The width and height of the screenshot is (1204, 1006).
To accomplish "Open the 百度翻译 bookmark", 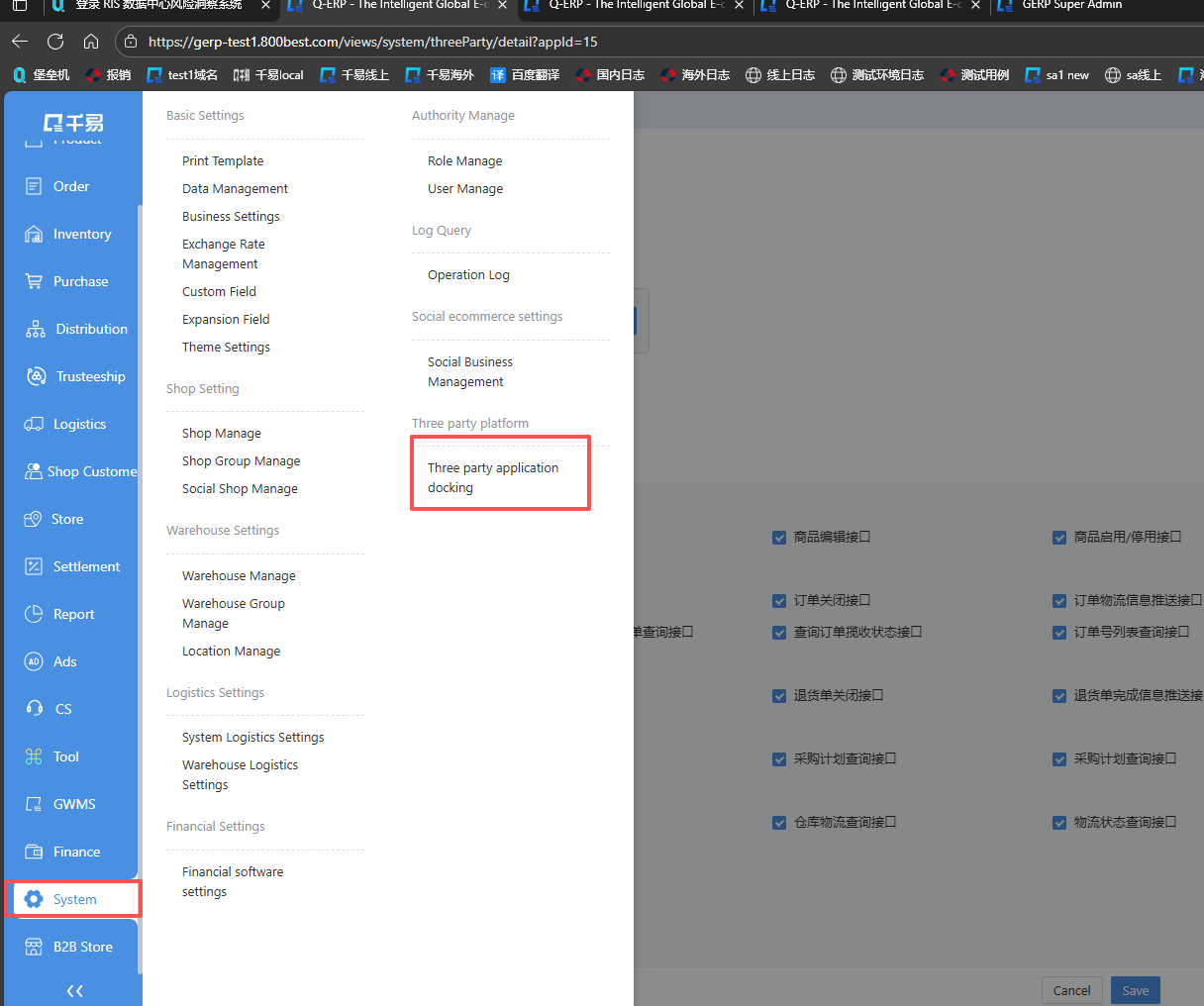I will point(526,75).
